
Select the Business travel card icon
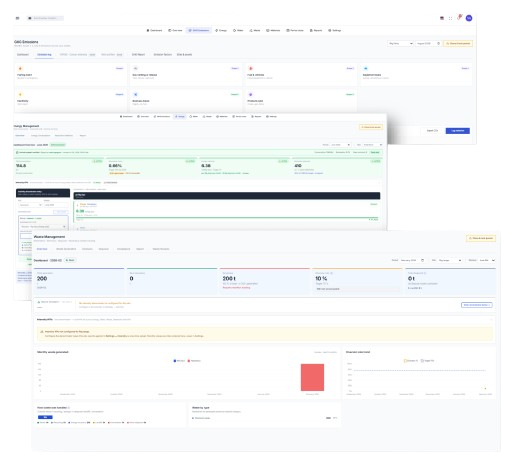(x=135, y=94)
